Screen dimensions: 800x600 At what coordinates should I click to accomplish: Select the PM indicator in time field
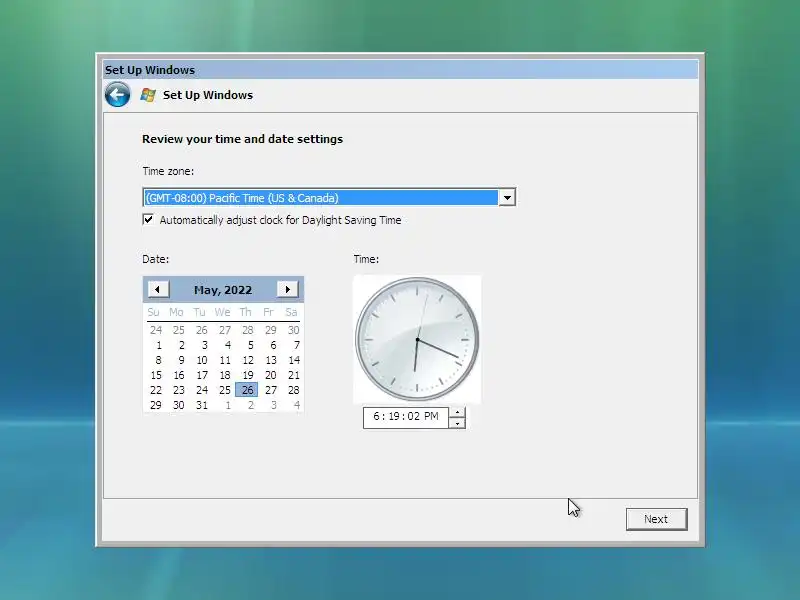coord(431,416)
